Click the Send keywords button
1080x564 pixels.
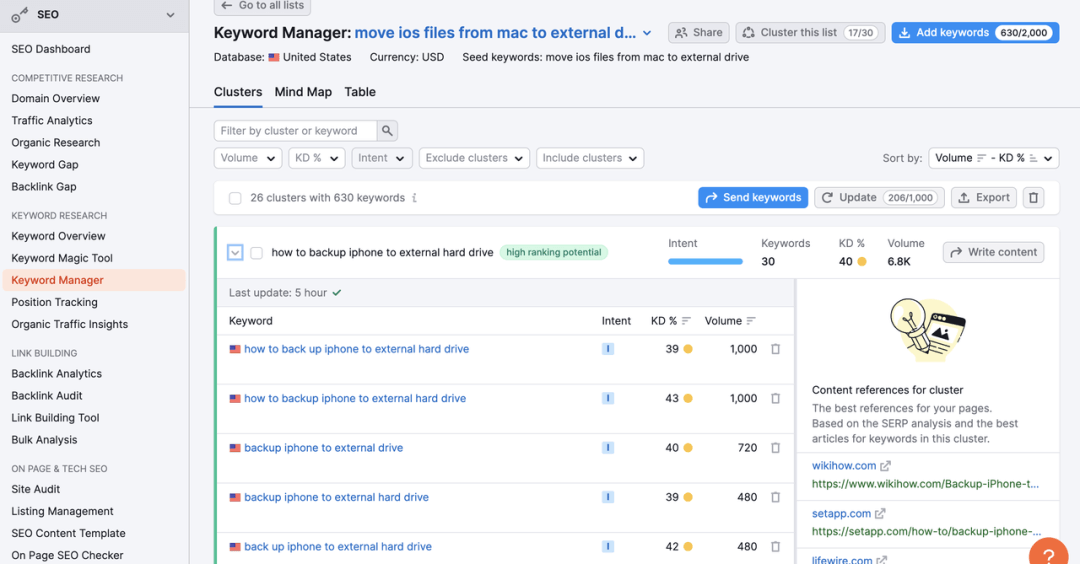click(x=753, y=198)
